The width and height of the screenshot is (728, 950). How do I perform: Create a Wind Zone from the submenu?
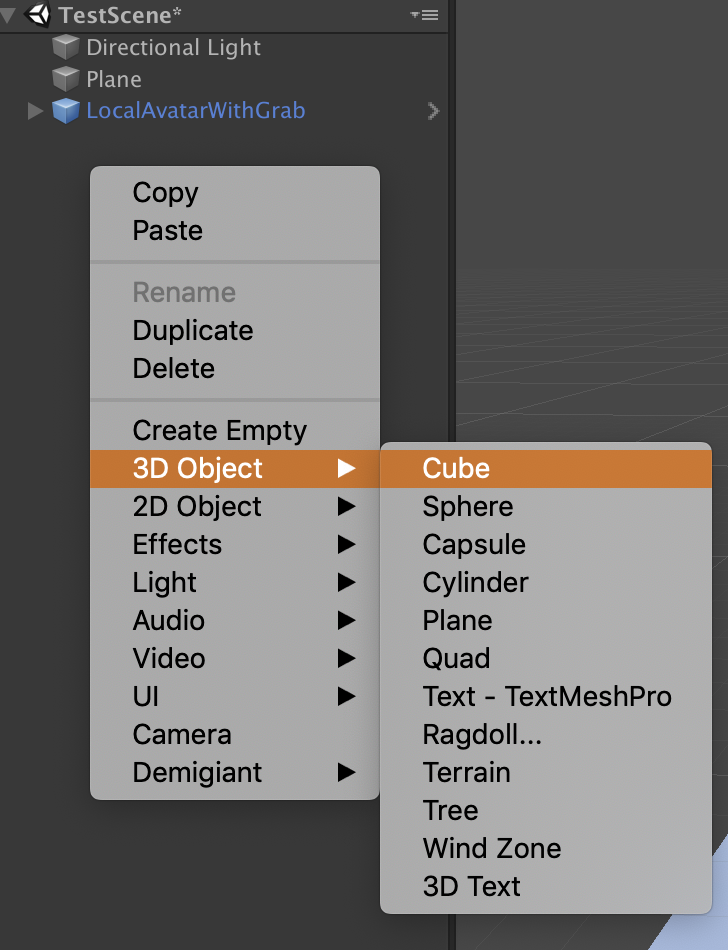[x=546, y=848]
